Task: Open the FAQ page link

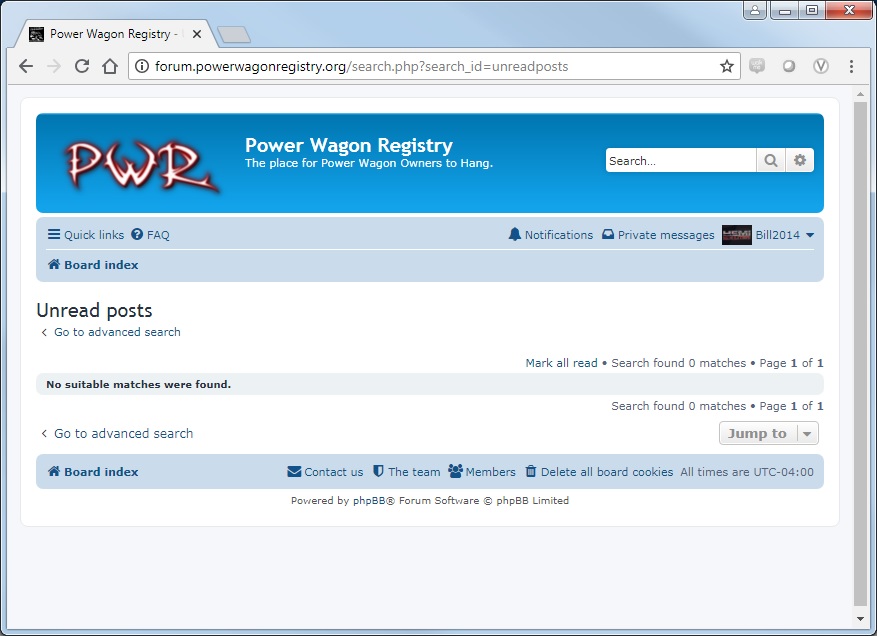Action: tap(158, 235)
